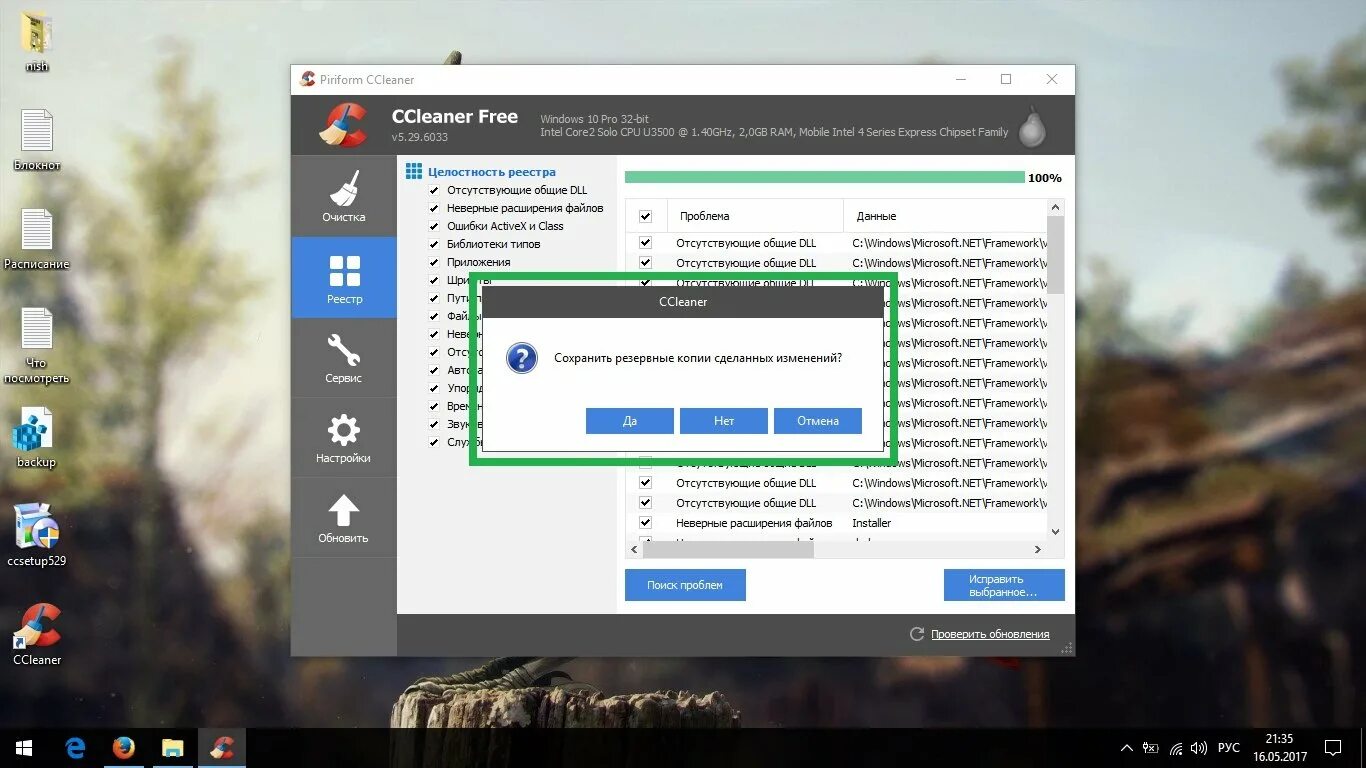This screenshot has width=1366, height=768.
Task: Uncheck Неверные расширения файлов in the left list
Action: coord(434,208)
